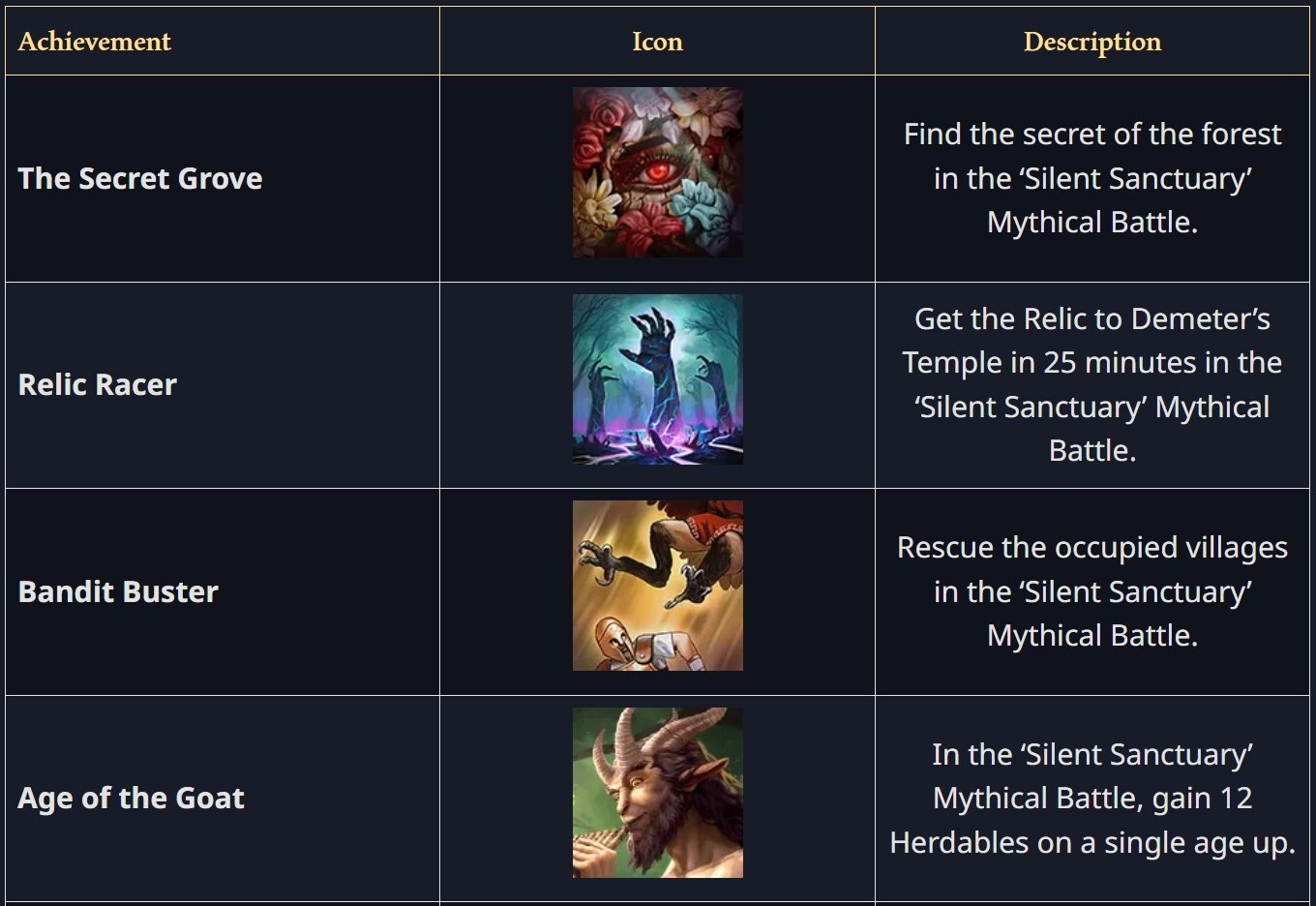Click The Secret Grove achievement name

tap(140, 178)
